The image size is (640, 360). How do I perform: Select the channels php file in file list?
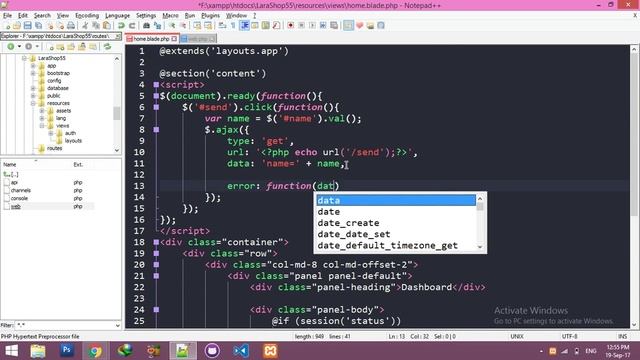pos(20,191)
